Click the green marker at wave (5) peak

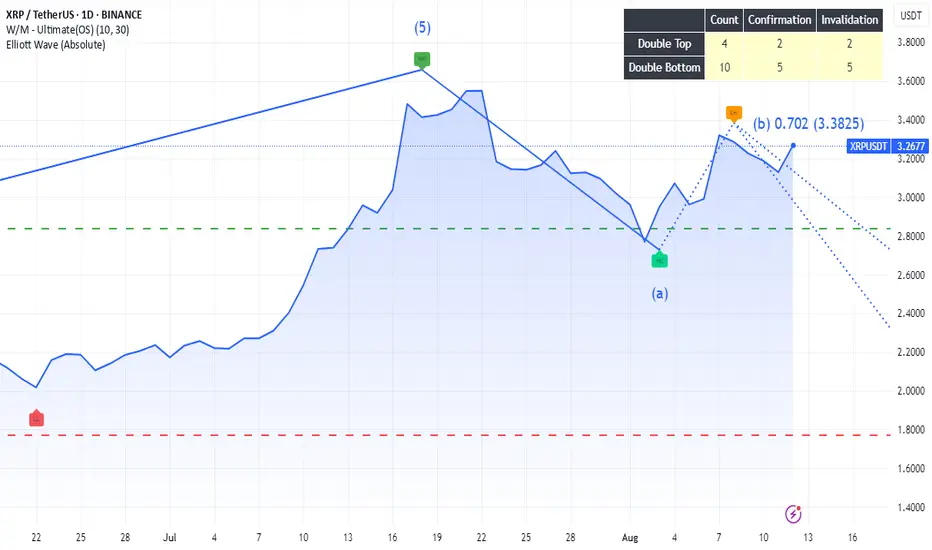421,59
